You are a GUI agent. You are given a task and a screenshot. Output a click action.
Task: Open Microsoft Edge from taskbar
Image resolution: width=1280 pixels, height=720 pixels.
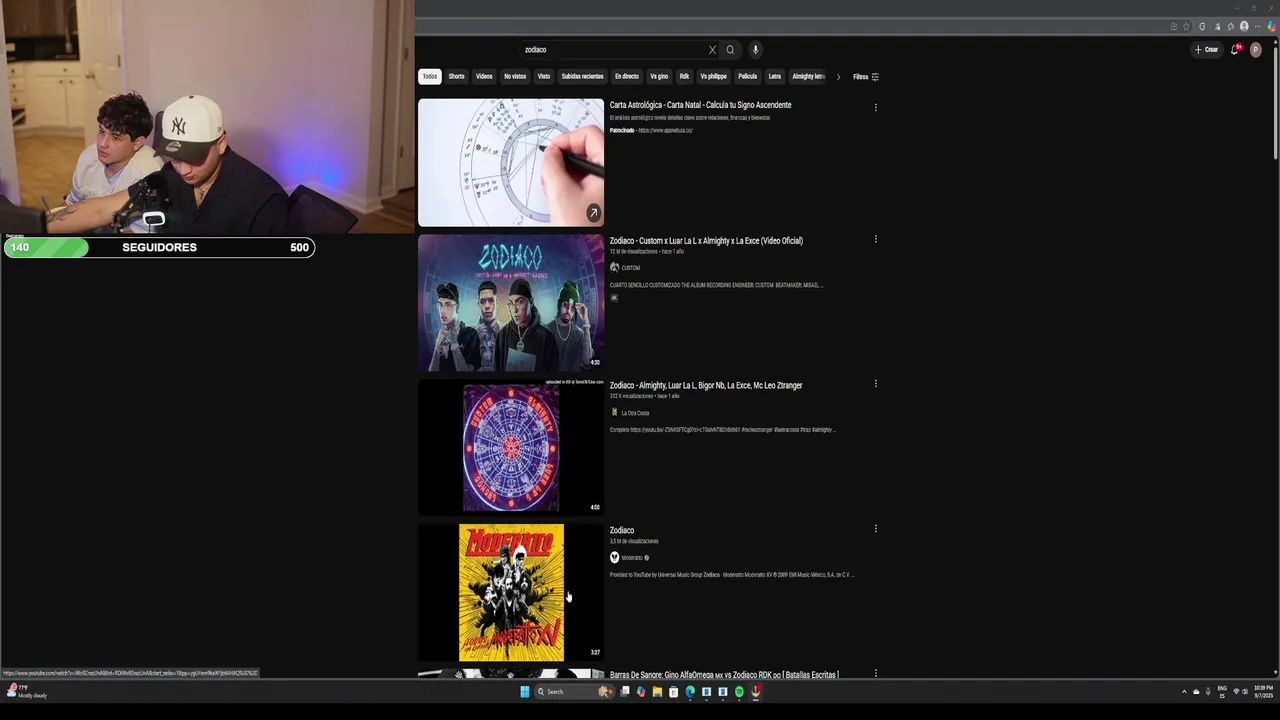coord(690,691)
